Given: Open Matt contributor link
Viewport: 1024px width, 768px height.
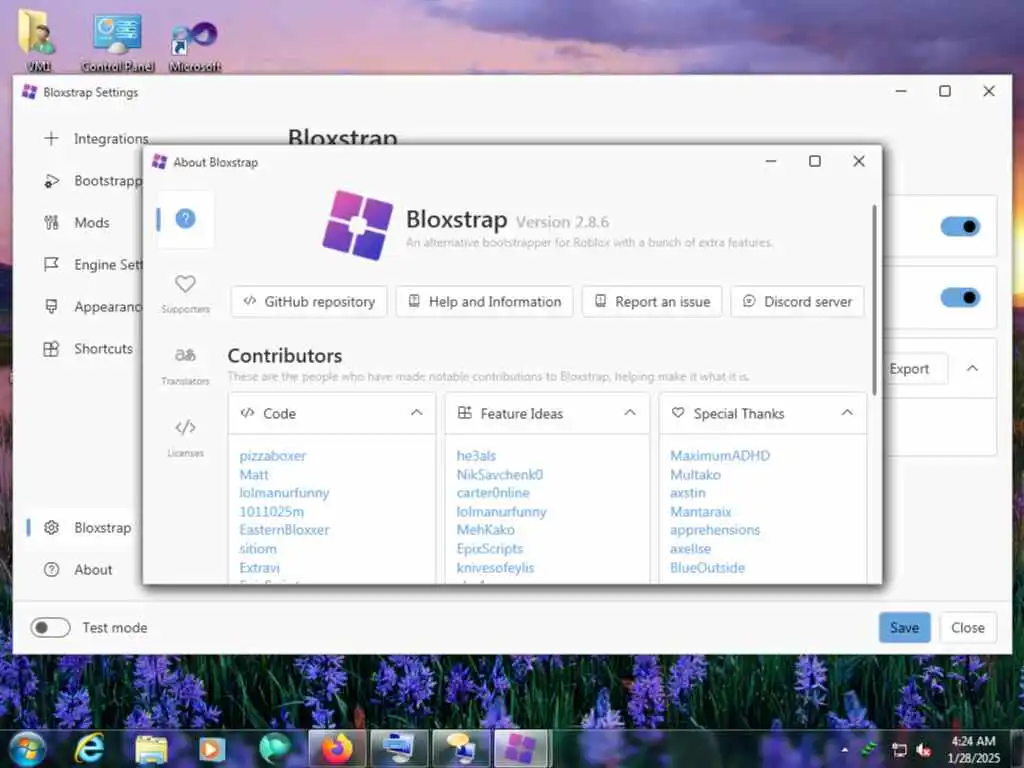Looking at the screenshot, I should click(x=254, y=475).
